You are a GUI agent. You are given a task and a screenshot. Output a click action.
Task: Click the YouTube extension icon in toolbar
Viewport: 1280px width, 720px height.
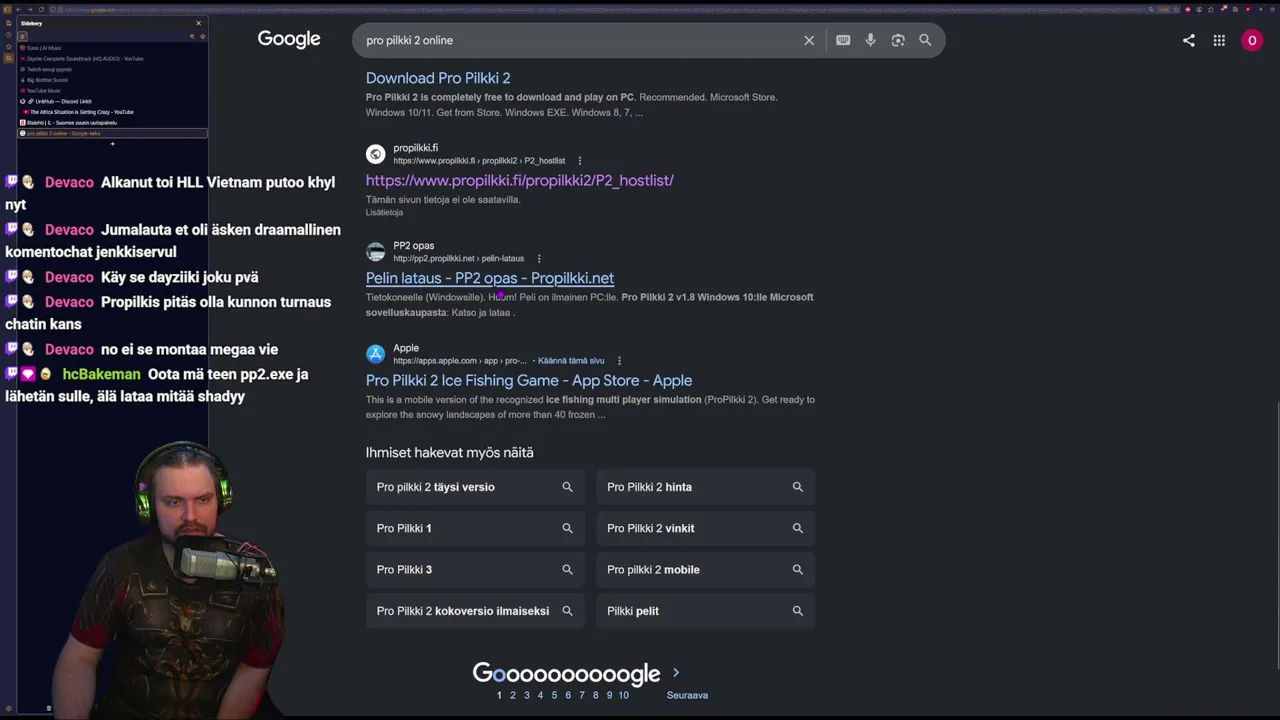[x=1247, y=10]
